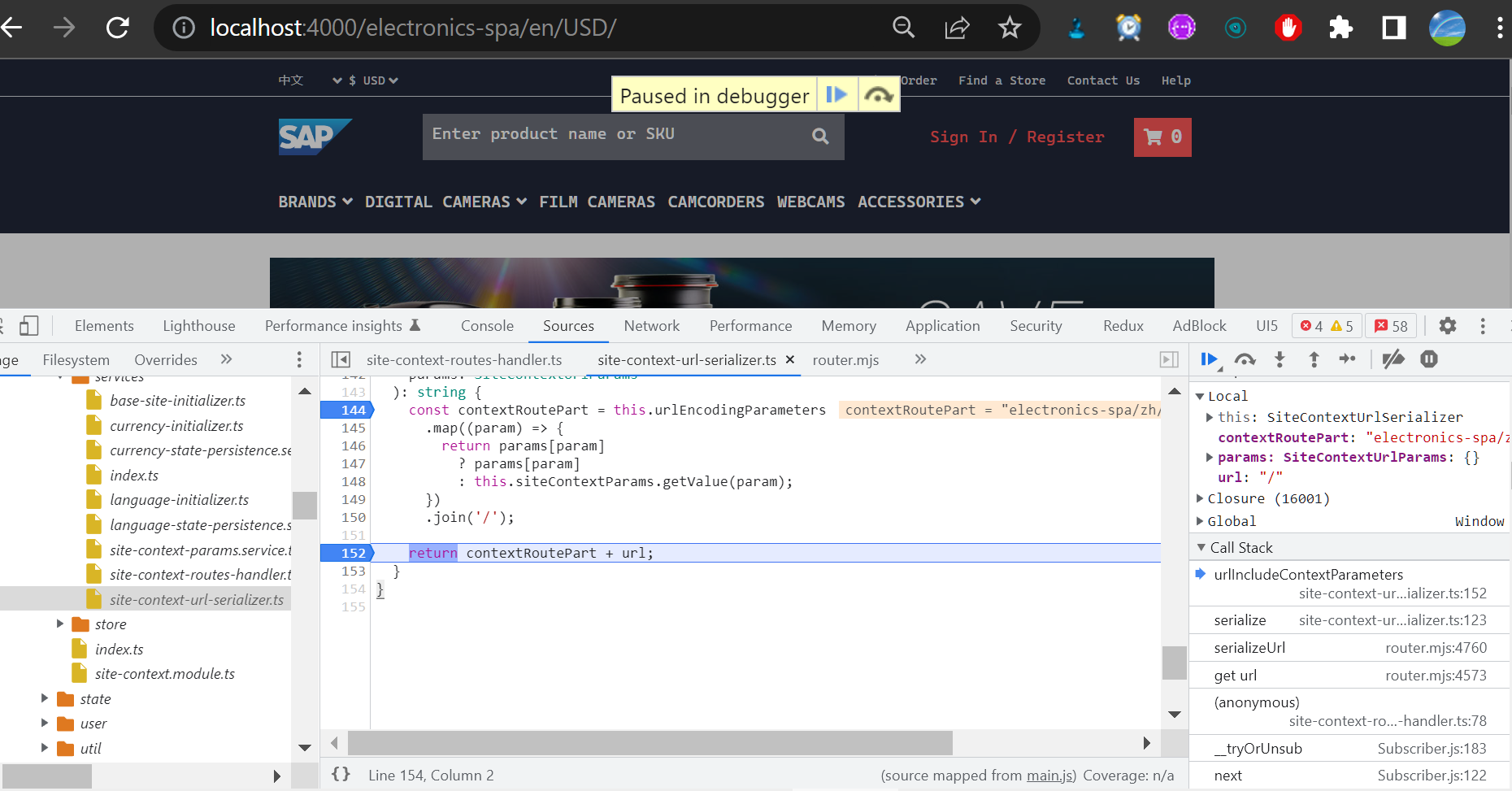Expand the BRANDS navigation menu
Image resolution: width=1512 pixels, height=791 pixels.
pyautogui.click(x=315, y=202)
